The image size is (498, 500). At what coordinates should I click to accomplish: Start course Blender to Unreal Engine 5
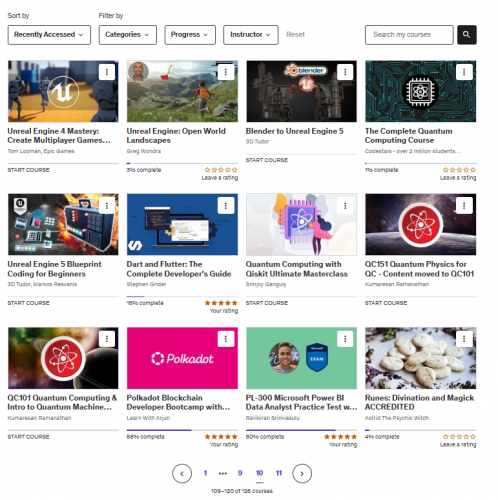tap(267, 160)
